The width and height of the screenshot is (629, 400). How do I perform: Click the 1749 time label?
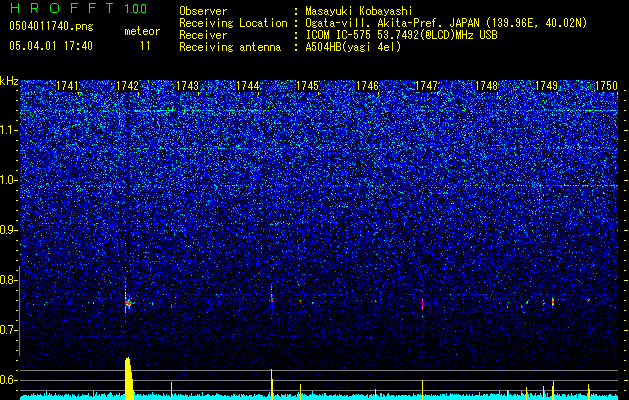click(546, 86)
